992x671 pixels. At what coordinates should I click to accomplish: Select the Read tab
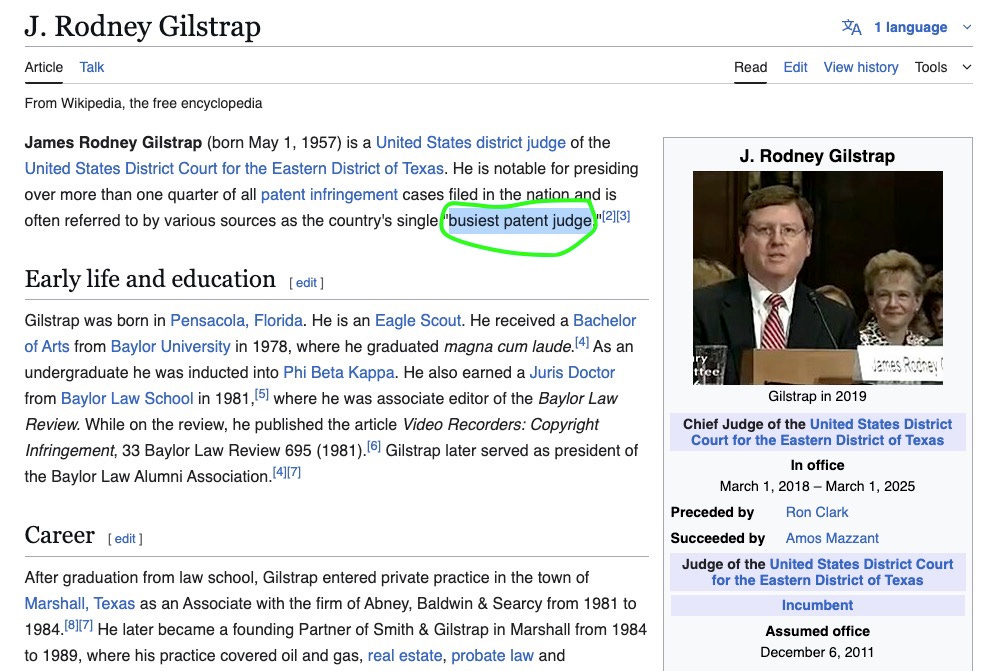[x=750, y=67]
